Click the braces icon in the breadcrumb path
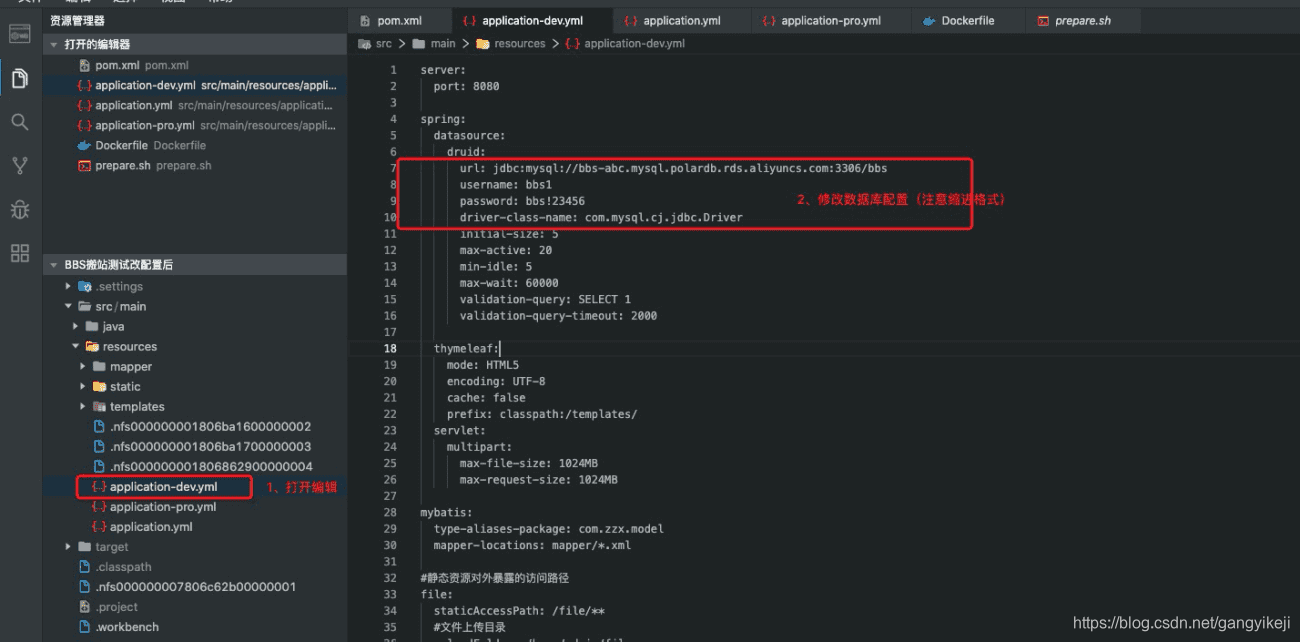Image resolution: width=1300 pixels, height=642 pixels. pos(572,44)
